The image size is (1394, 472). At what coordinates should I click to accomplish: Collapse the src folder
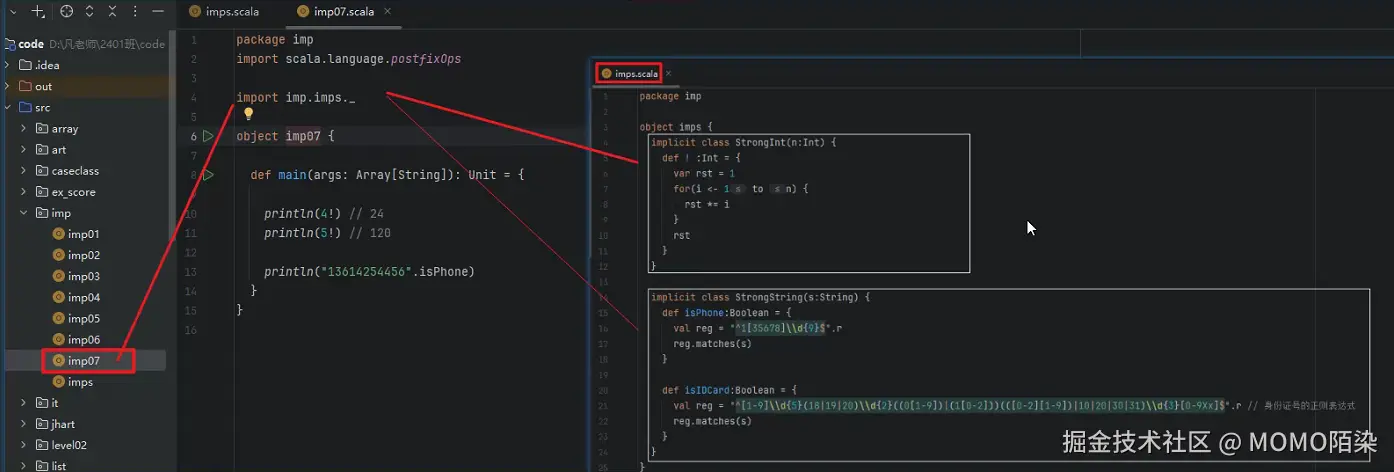8,107
